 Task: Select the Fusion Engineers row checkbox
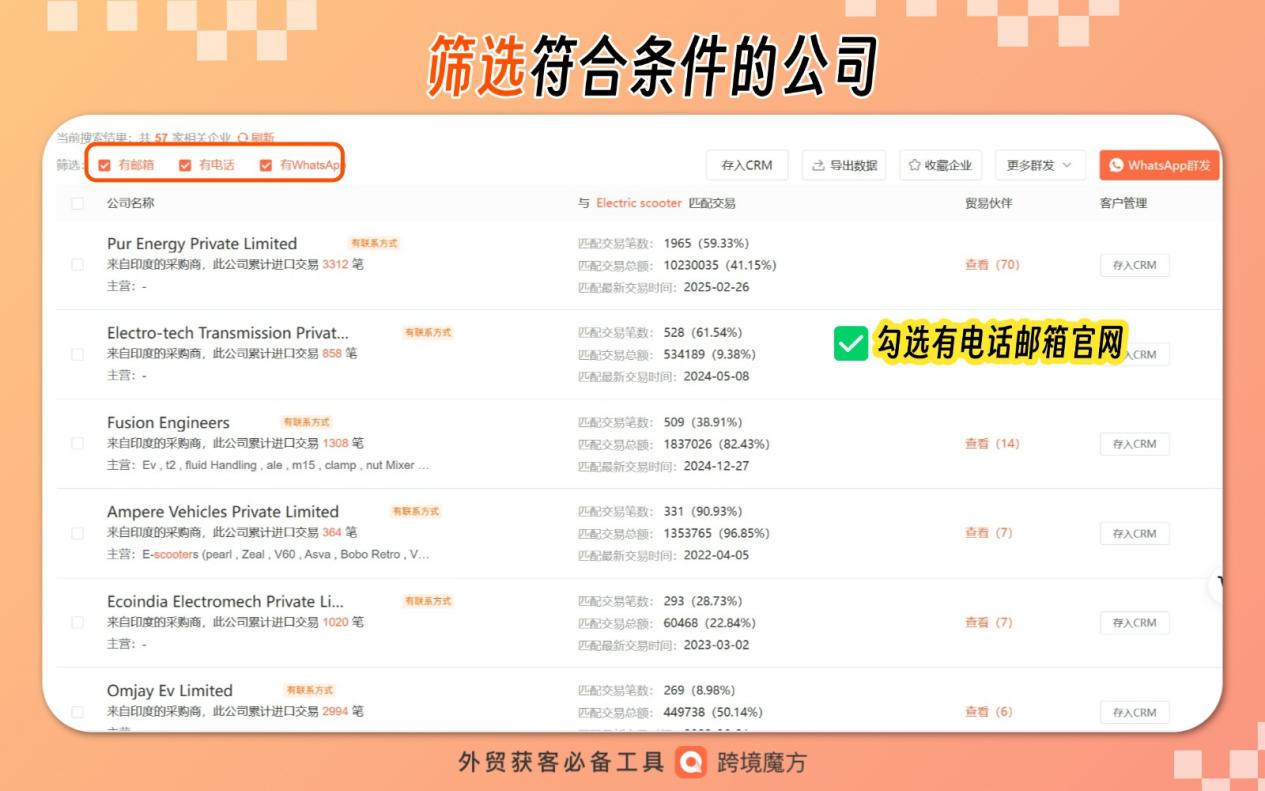[77, 443]
